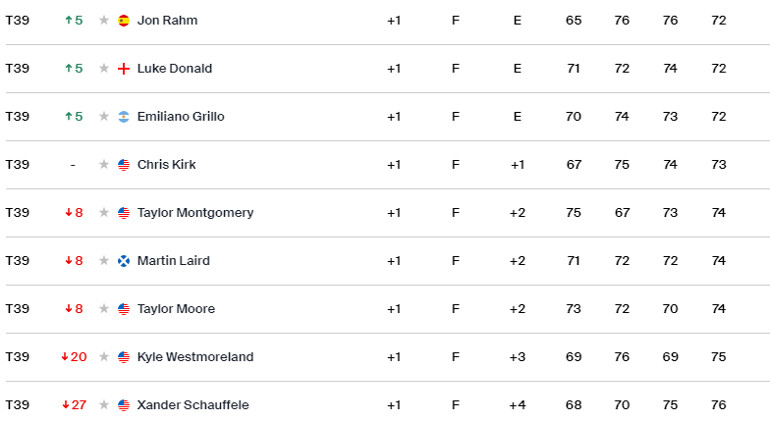The height and width of the screenshot is (422, 770).
Task: Select Martin Laird's player name
Action: 173,260
